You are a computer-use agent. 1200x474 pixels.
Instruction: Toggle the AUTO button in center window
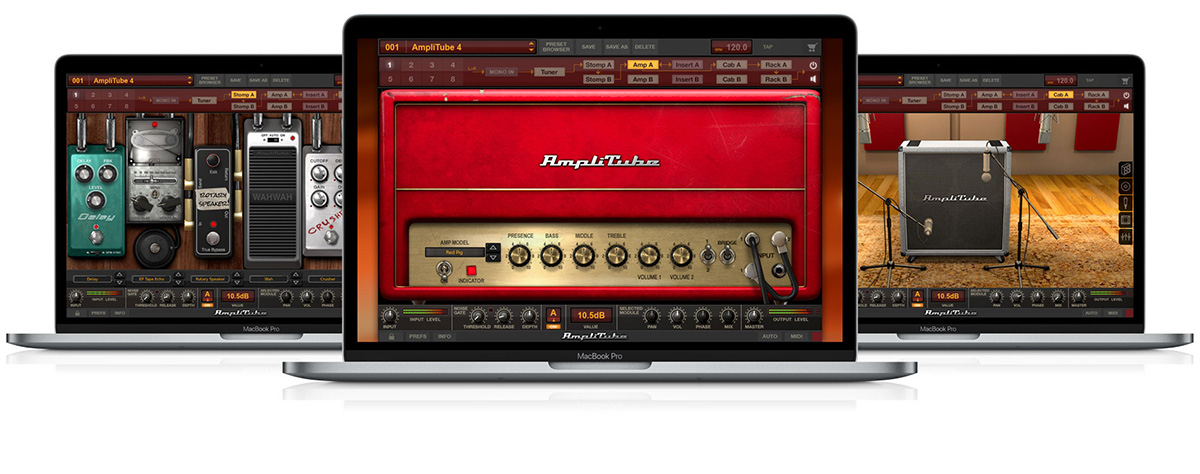click(769, 337)
